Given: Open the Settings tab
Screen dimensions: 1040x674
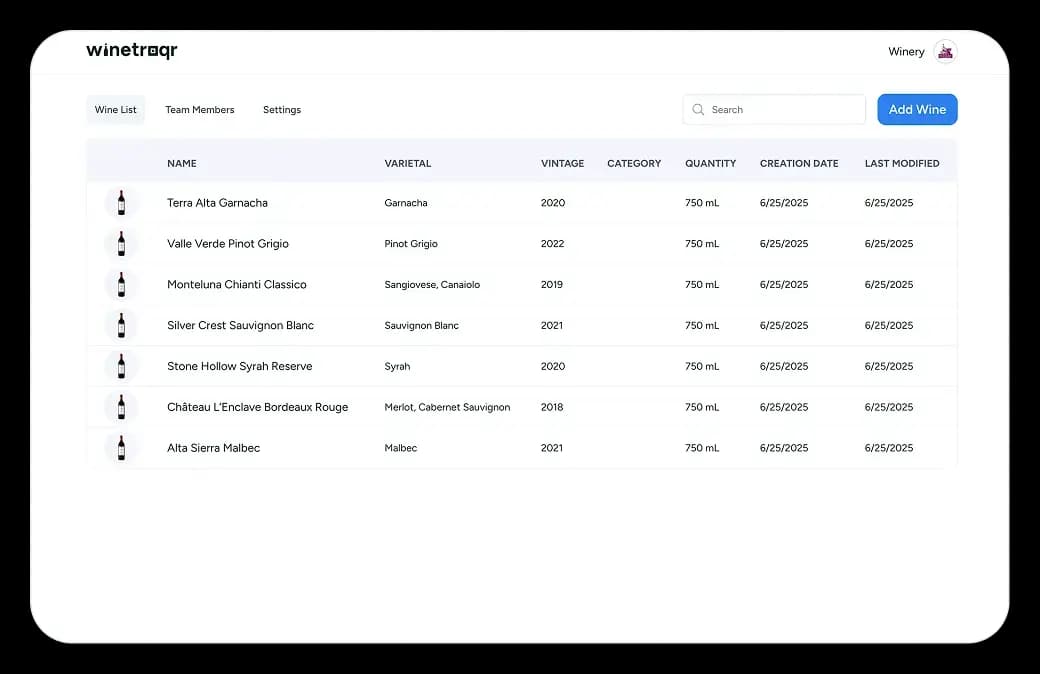Looking at the screenshot, I should 281,109.
